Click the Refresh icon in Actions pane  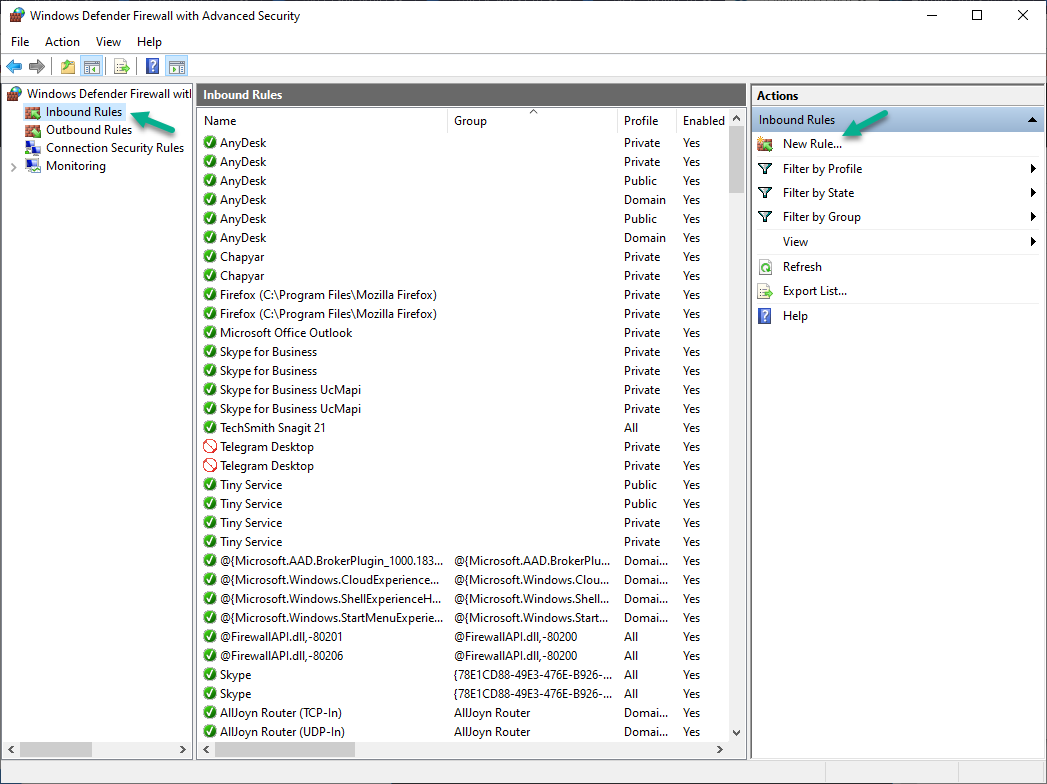point(765,267)
